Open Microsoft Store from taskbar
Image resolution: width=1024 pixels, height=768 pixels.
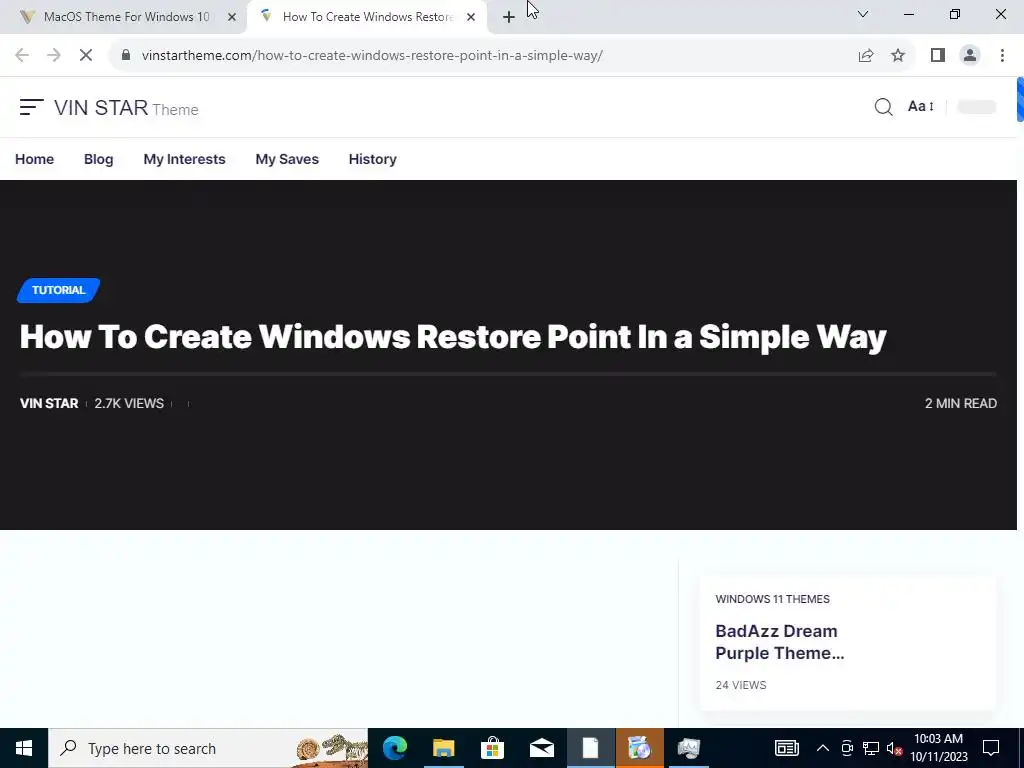pos(492,748)
